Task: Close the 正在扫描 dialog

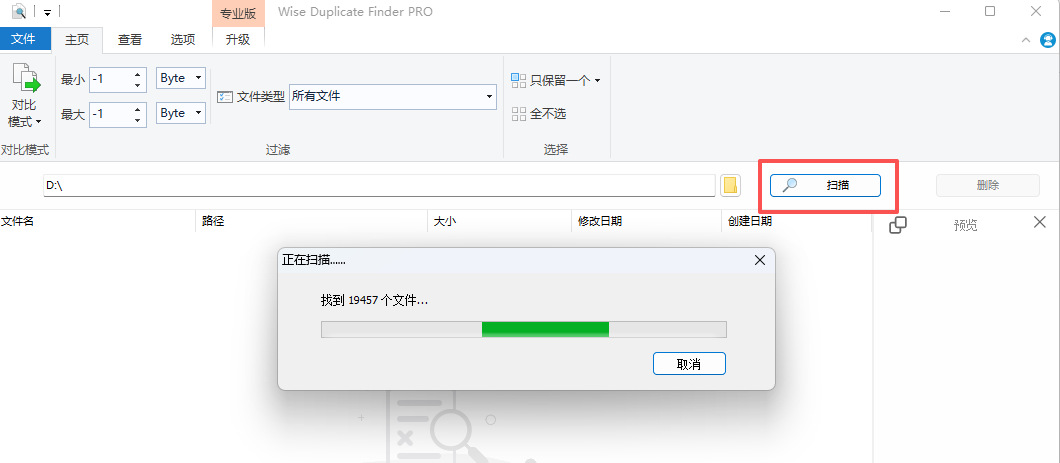Action: tap(759, 260)
